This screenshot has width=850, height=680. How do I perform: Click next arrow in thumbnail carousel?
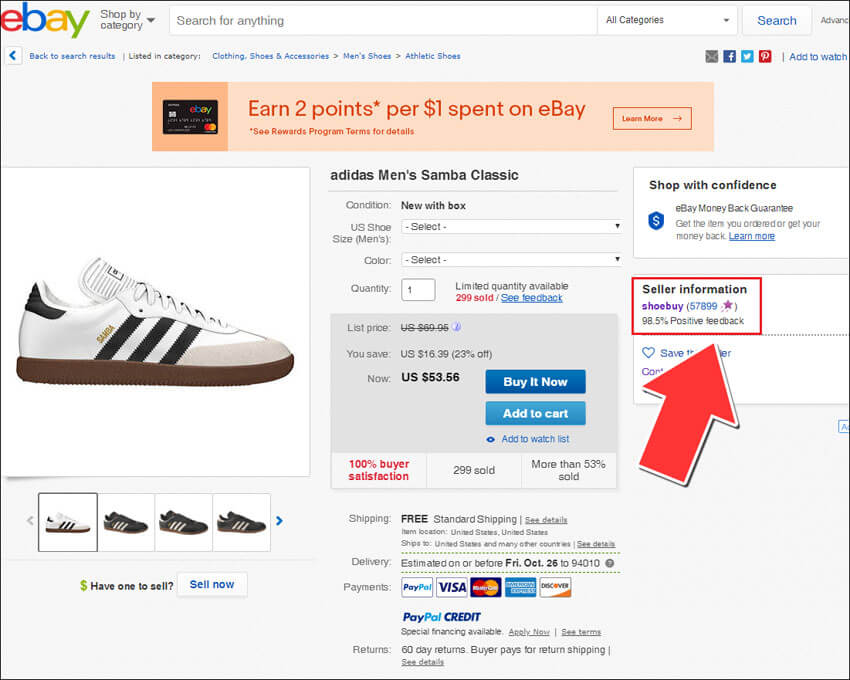279,521
